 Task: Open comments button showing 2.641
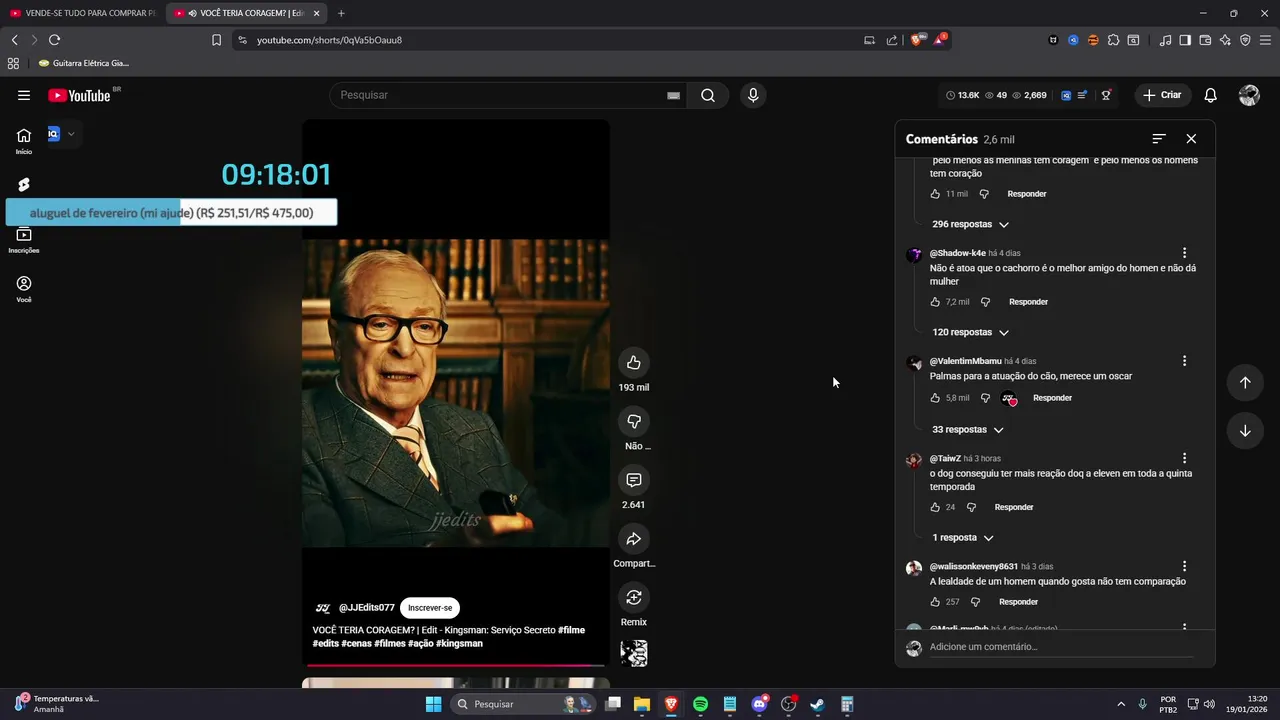click(x=634, y=480)
